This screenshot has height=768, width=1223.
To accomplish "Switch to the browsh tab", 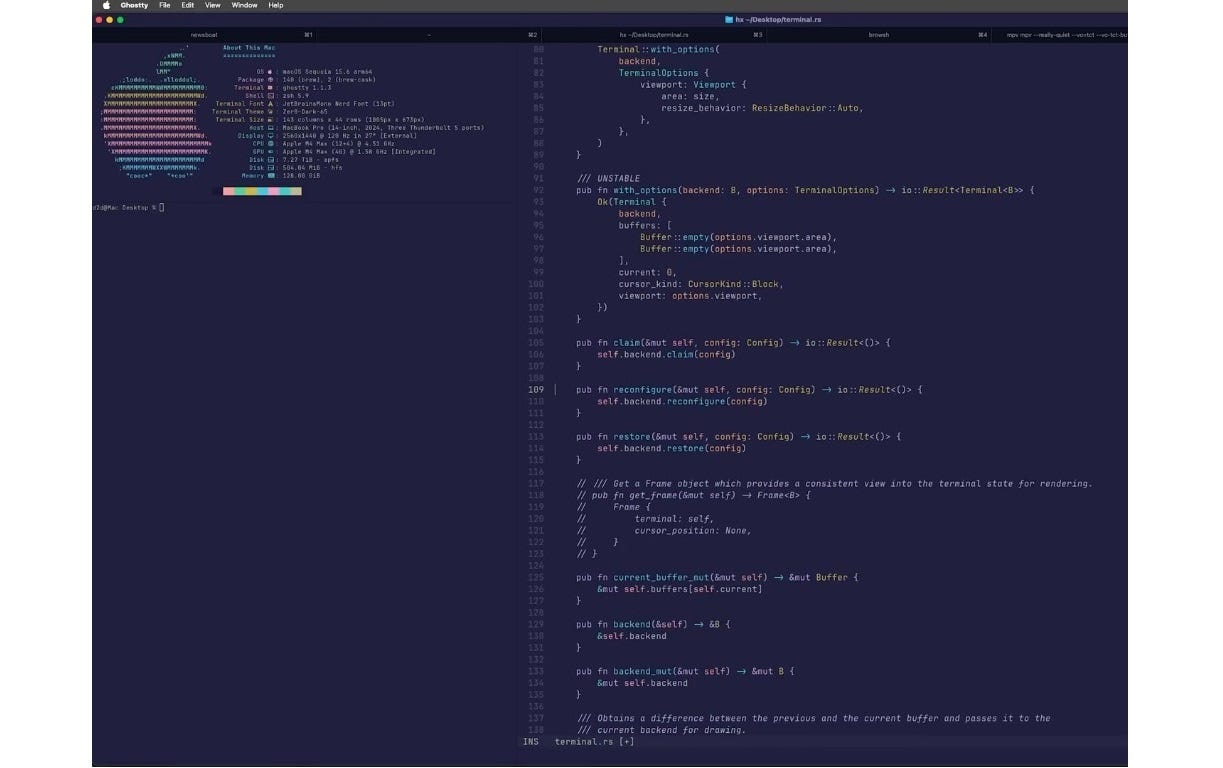I will coord(878,35).
